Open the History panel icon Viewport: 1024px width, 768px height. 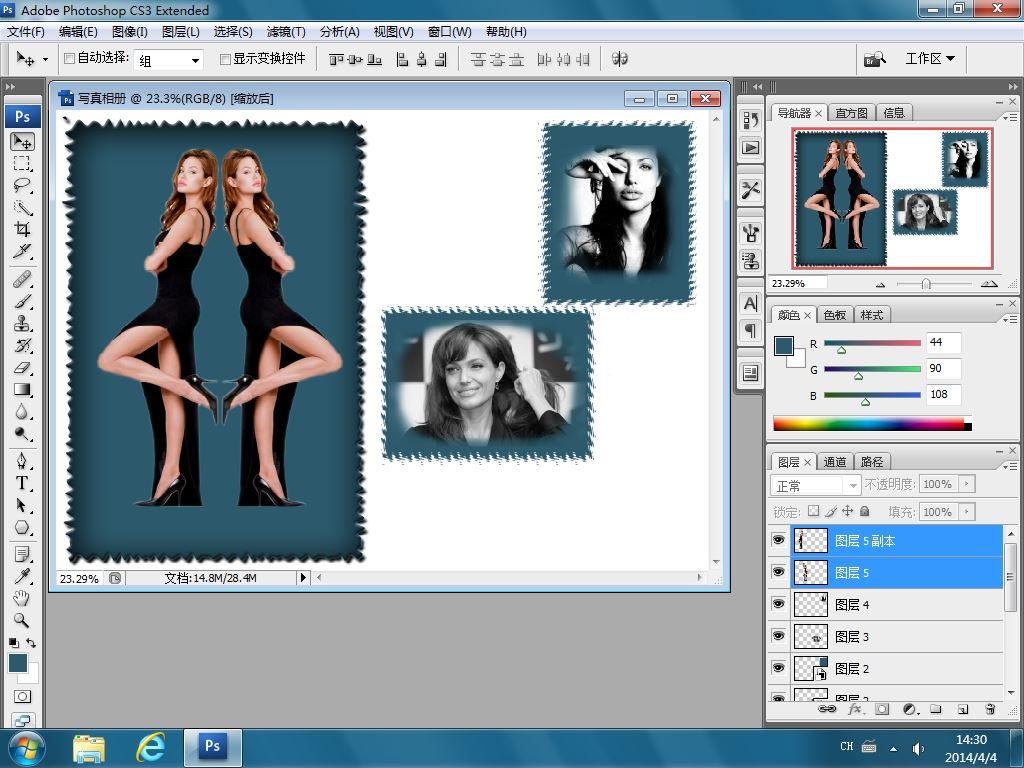click(x=750, y=120)
